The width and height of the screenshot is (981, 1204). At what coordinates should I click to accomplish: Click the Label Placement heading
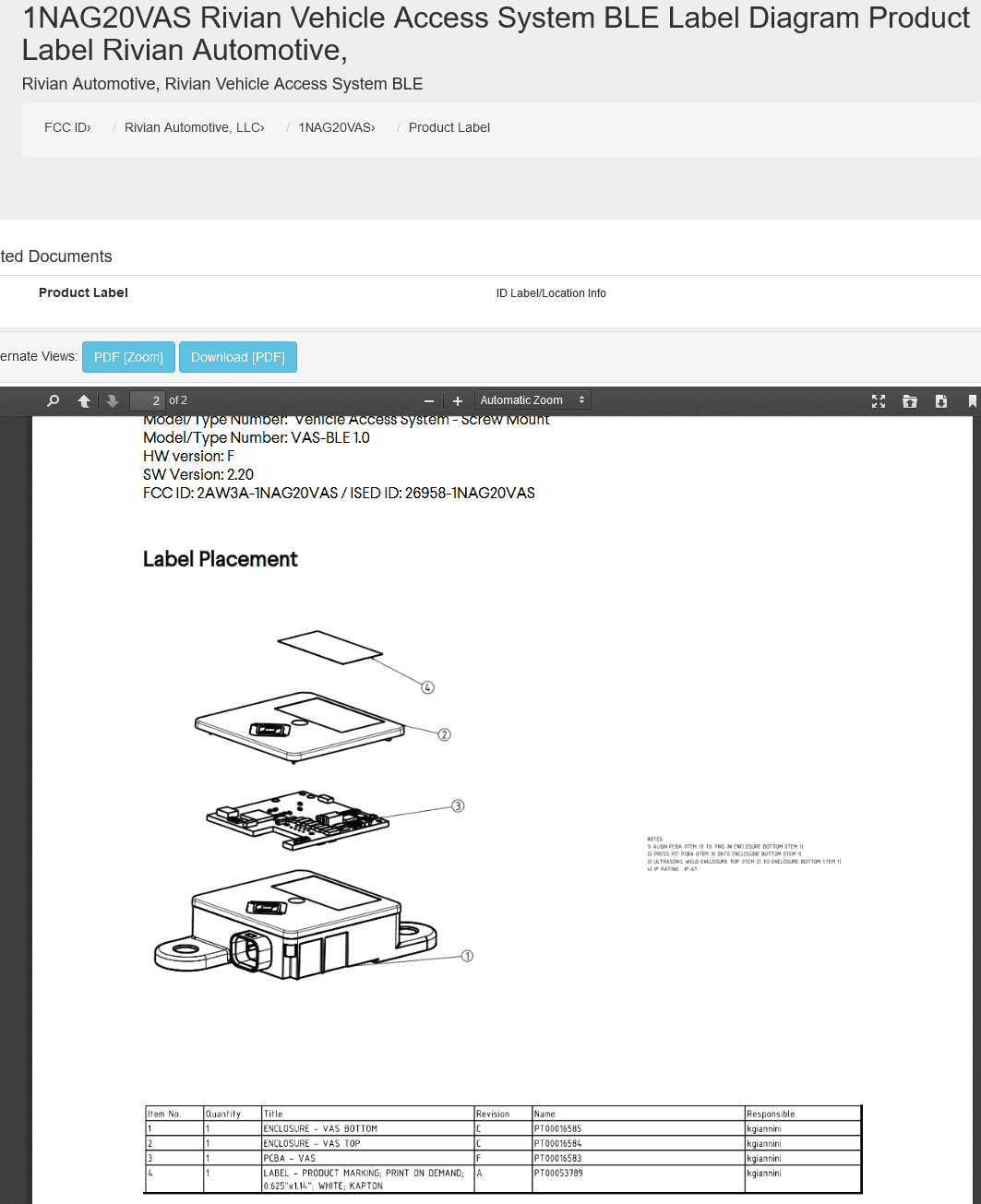point(221,559)
